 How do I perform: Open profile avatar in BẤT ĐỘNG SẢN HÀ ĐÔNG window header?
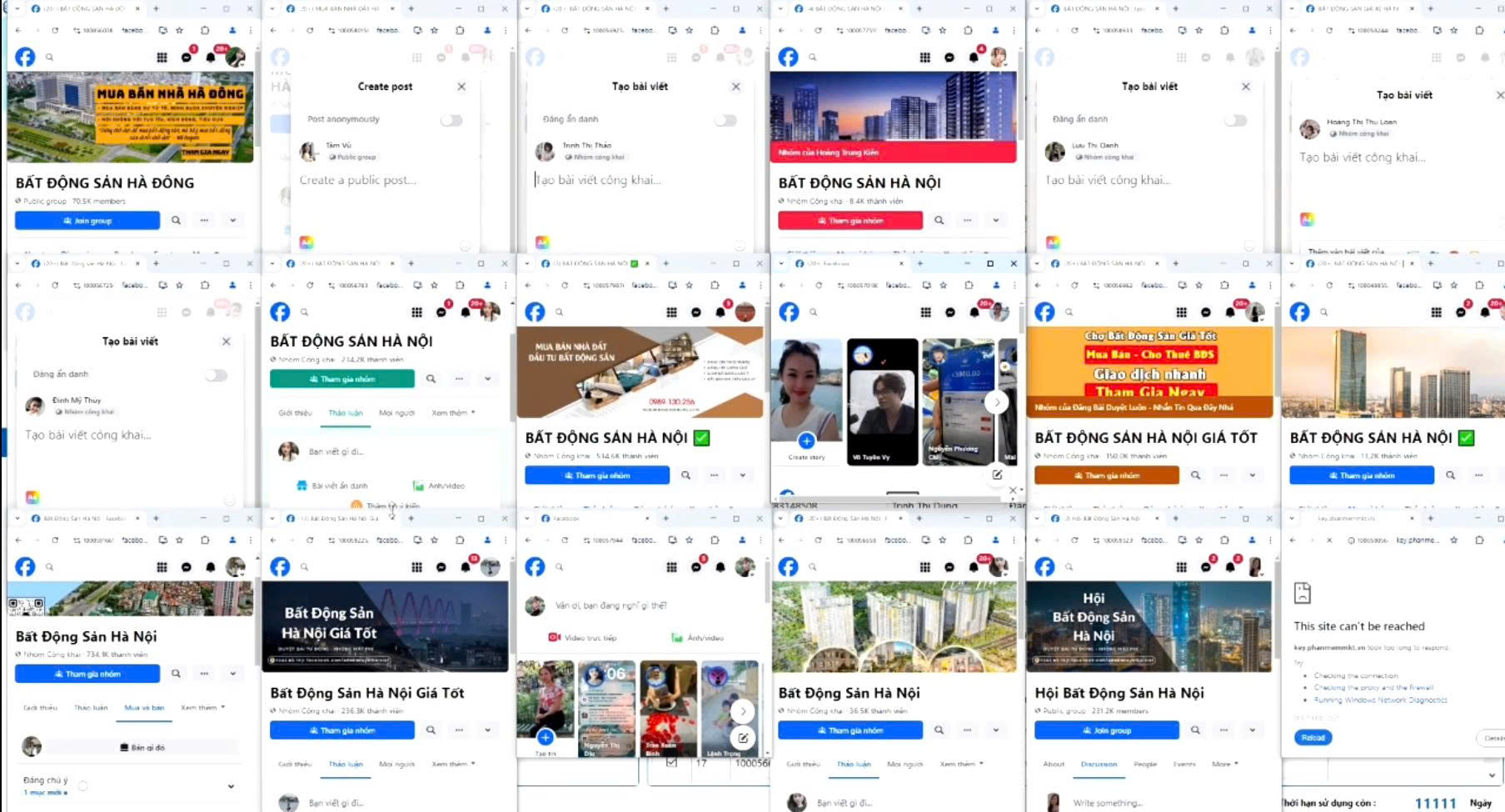click(x=236, y=57)
